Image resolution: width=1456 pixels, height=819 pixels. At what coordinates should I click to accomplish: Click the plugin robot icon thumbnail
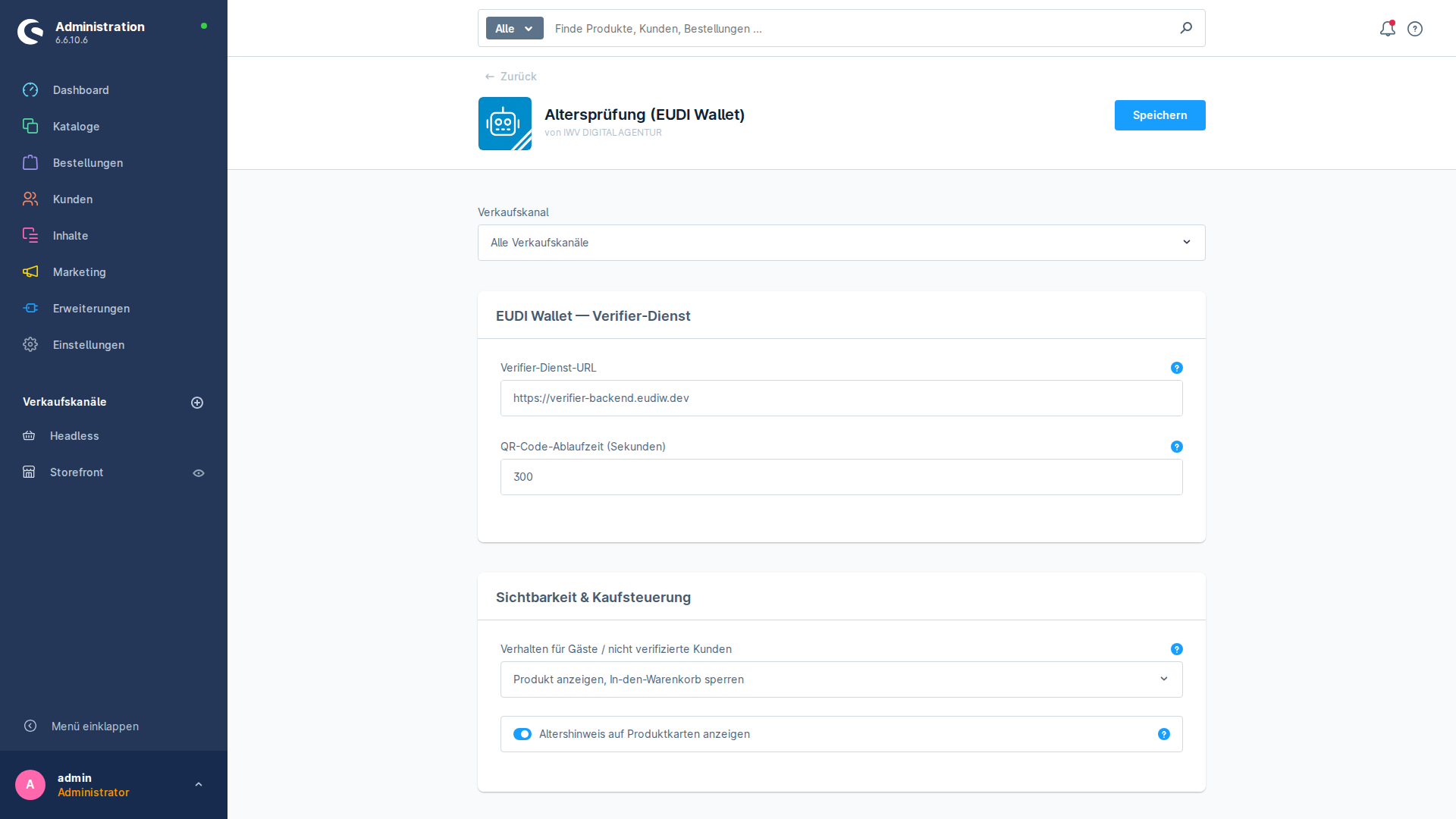pos(505,124)
